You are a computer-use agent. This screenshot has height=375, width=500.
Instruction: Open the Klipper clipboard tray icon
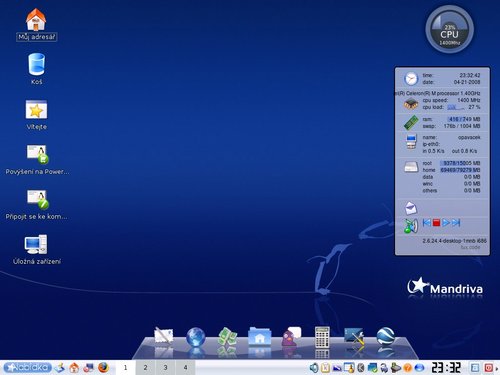pos(325,368)
